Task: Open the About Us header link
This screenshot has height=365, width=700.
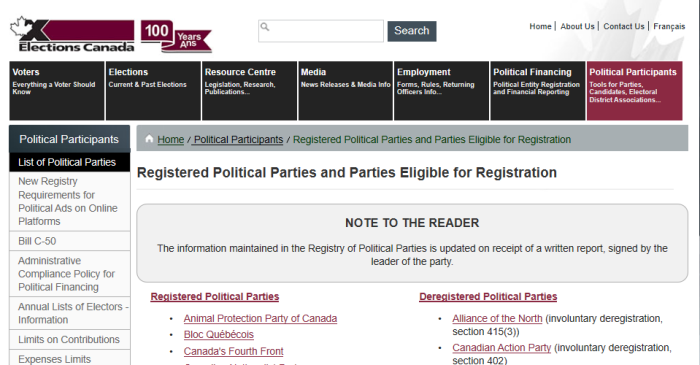Action: (577, 26)
